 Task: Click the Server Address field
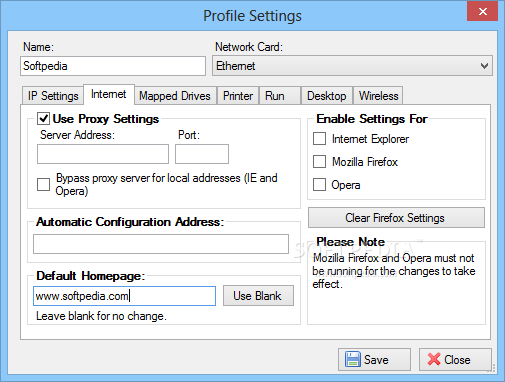[x=103, y=154]
